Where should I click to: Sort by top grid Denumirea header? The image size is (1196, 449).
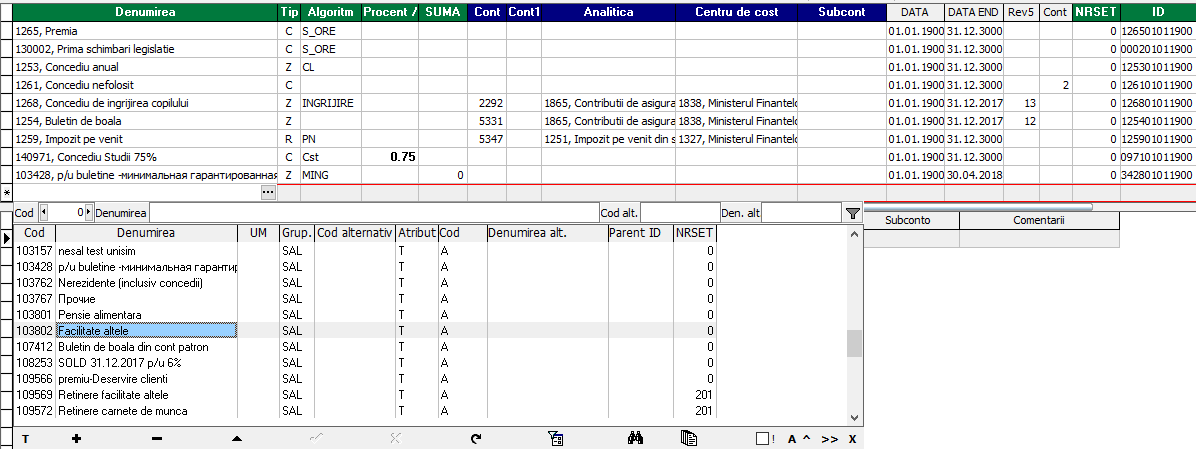[146, 12]
